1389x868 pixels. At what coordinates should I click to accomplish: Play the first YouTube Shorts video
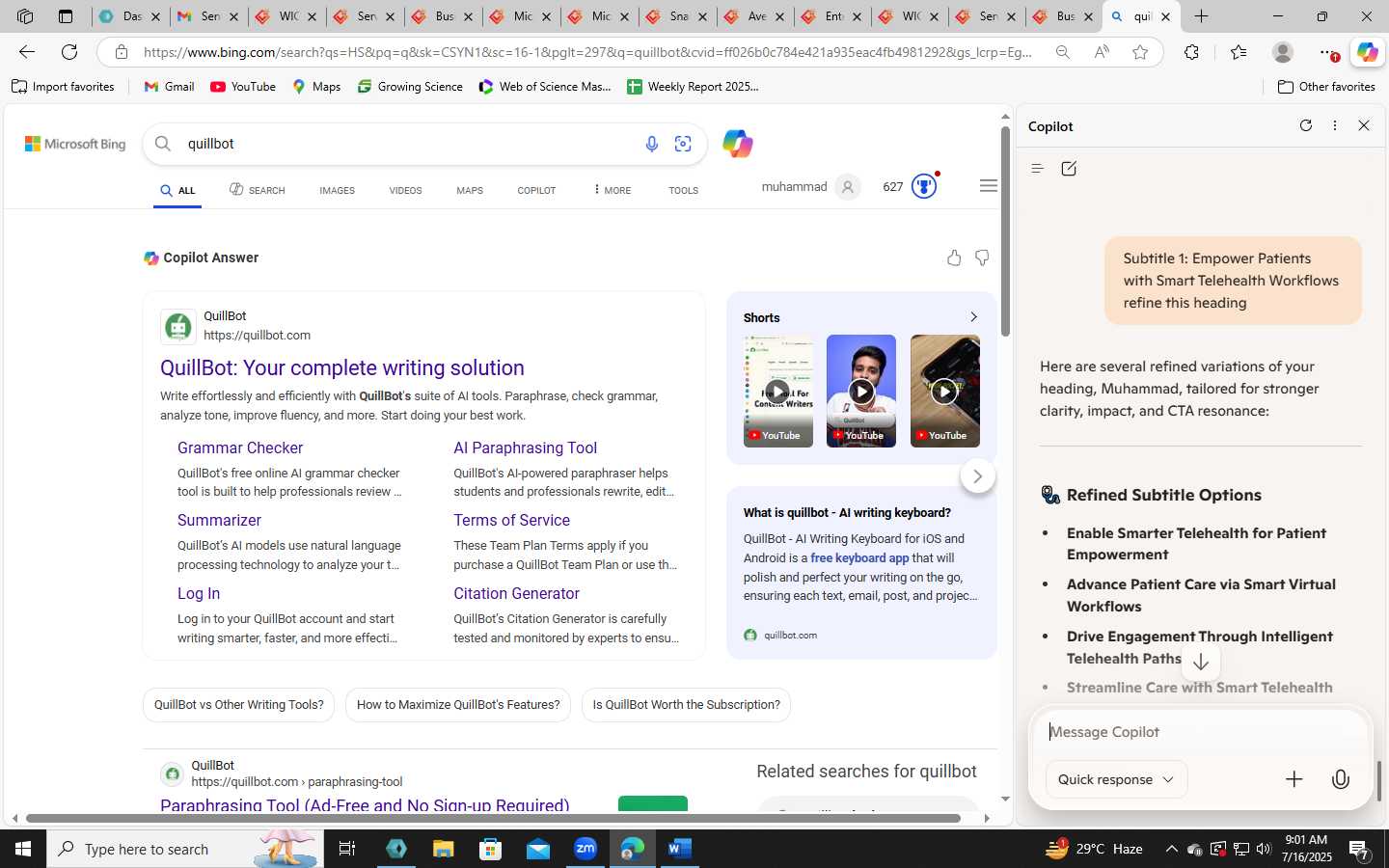777,392
